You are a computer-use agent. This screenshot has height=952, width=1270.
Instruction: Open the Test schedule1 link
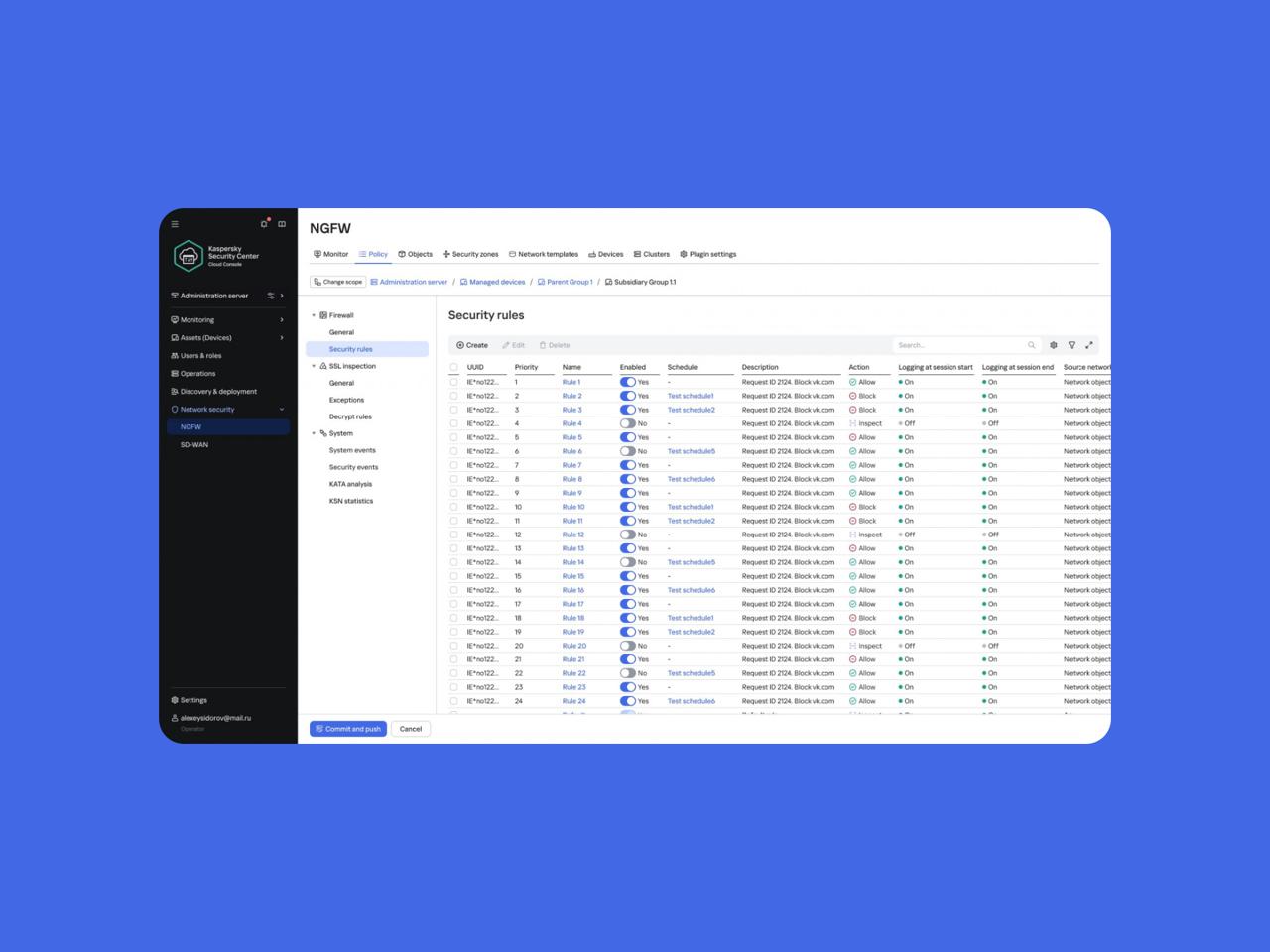coord(691,396)
